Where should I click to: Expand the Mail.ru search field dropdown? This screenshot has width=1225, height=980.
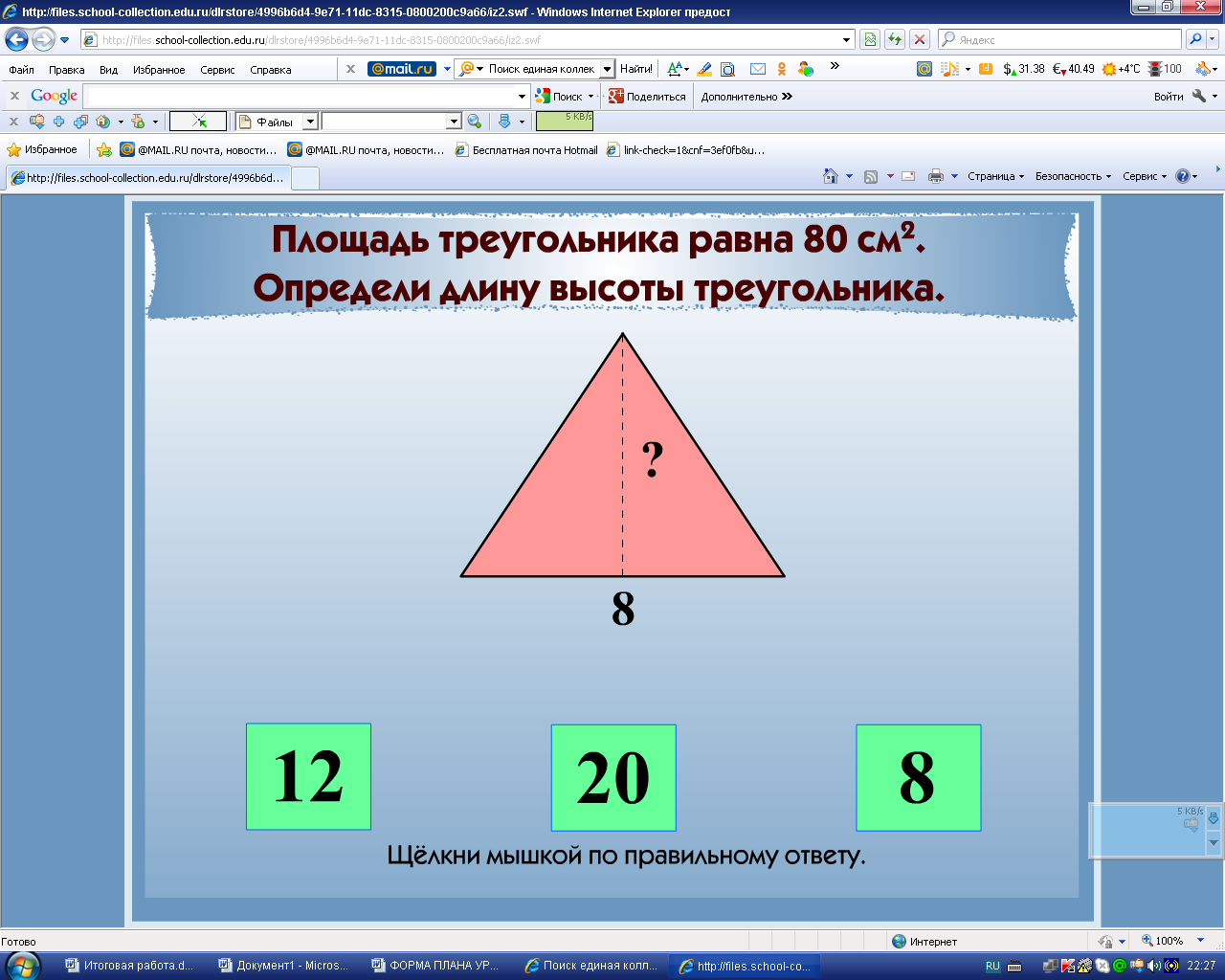click(607, 69)
